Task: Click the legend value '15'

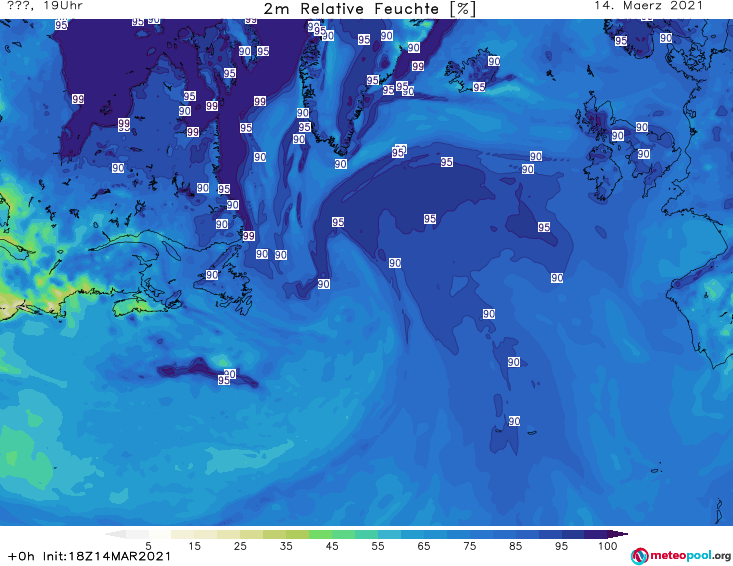Action: (194, 546)
